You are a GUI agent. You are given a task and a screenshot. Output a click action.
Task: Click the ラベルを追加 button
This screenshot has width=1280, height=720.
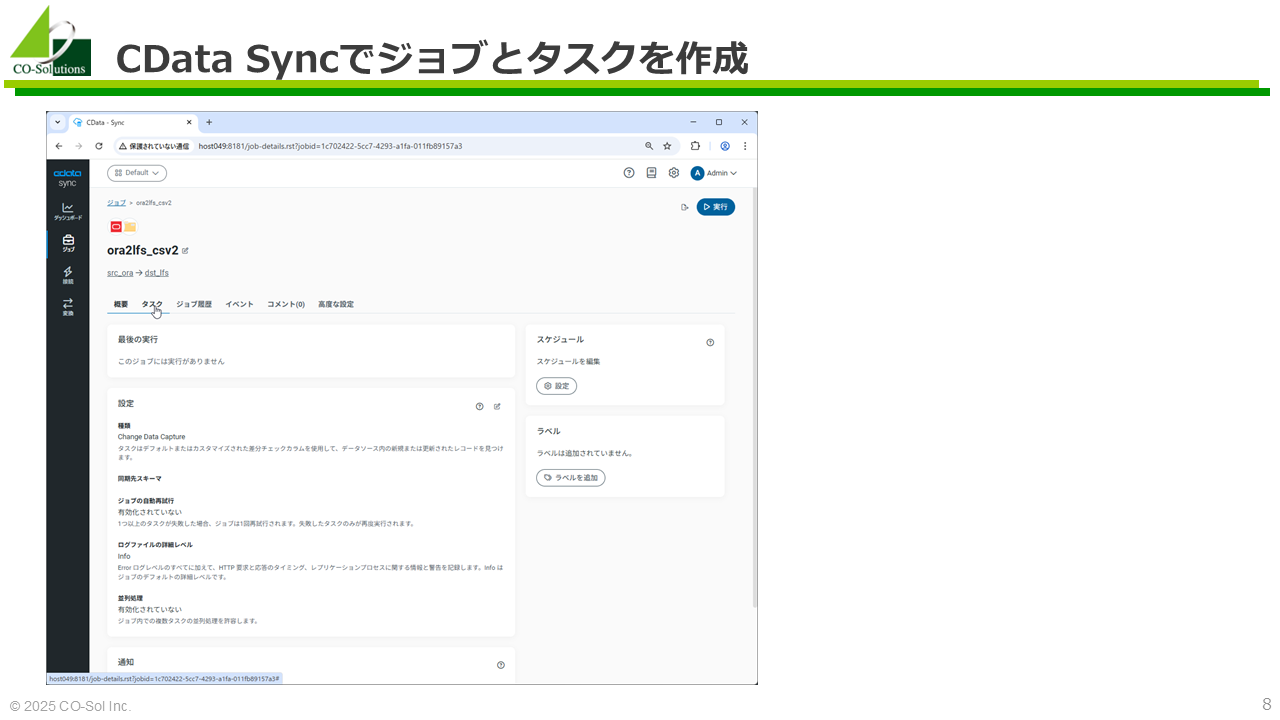point(571,478)
